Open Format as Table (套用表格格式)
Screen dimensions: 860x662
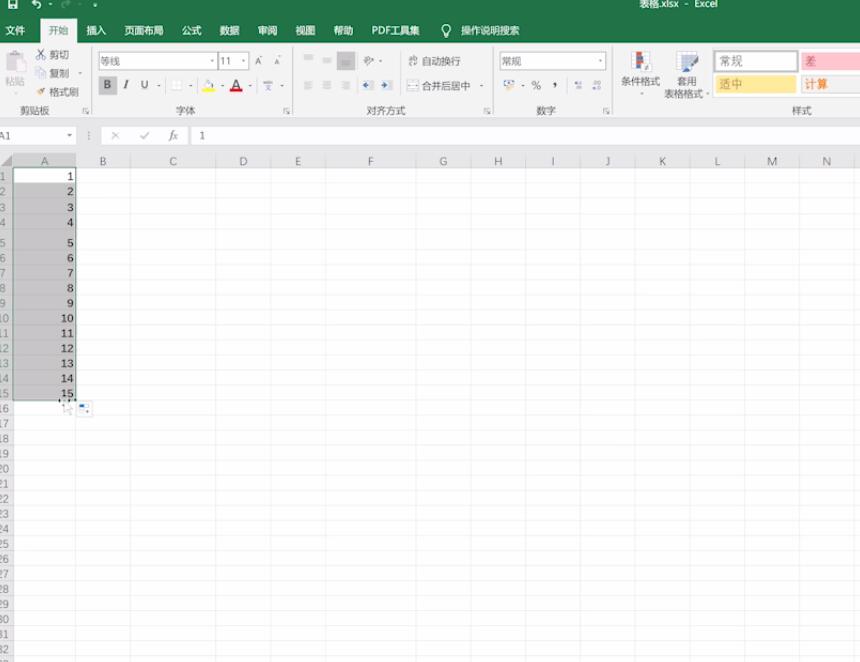[x=686, y=74]
